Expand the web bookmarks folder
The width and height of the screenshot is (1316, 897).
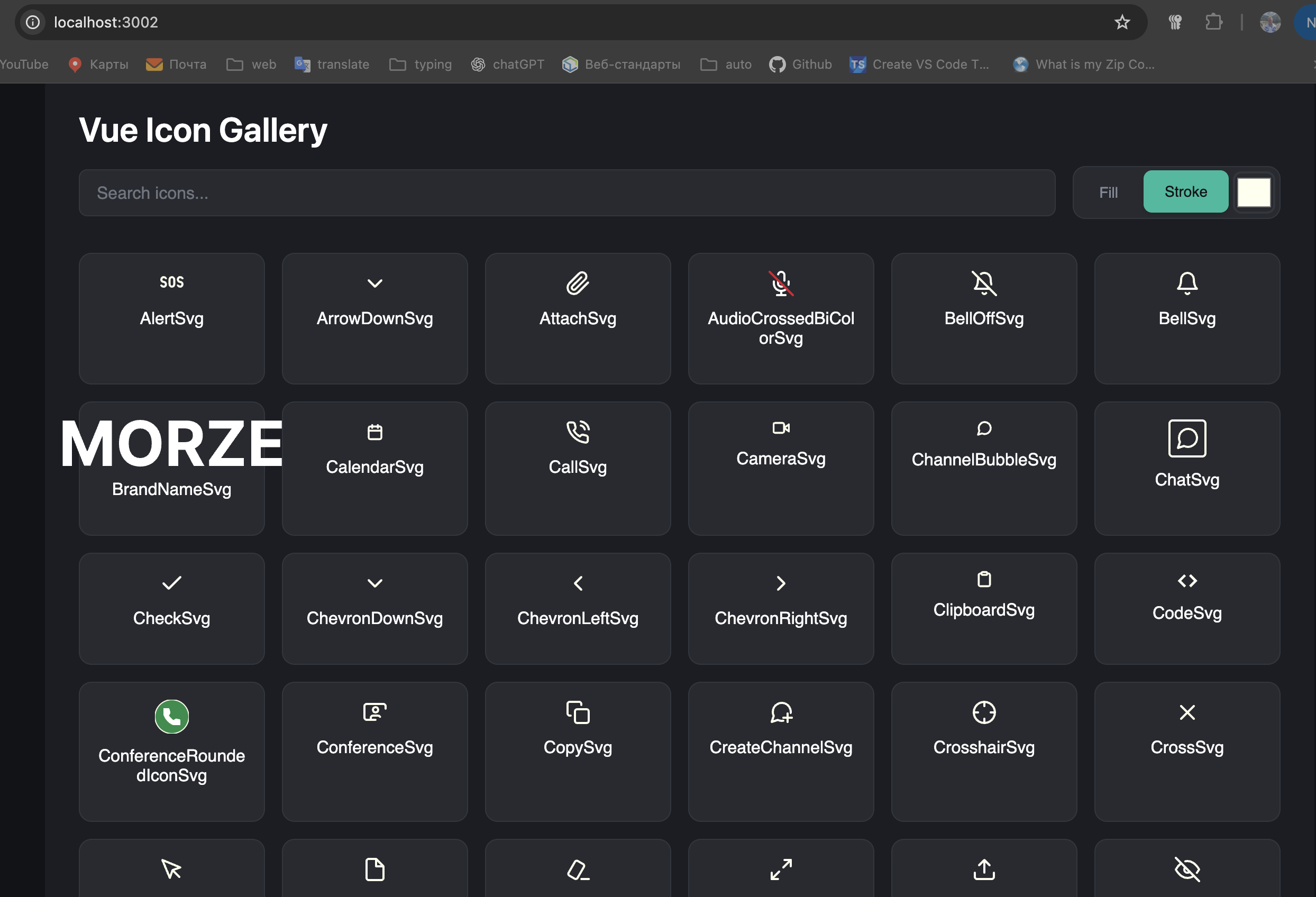coord(251,65)
